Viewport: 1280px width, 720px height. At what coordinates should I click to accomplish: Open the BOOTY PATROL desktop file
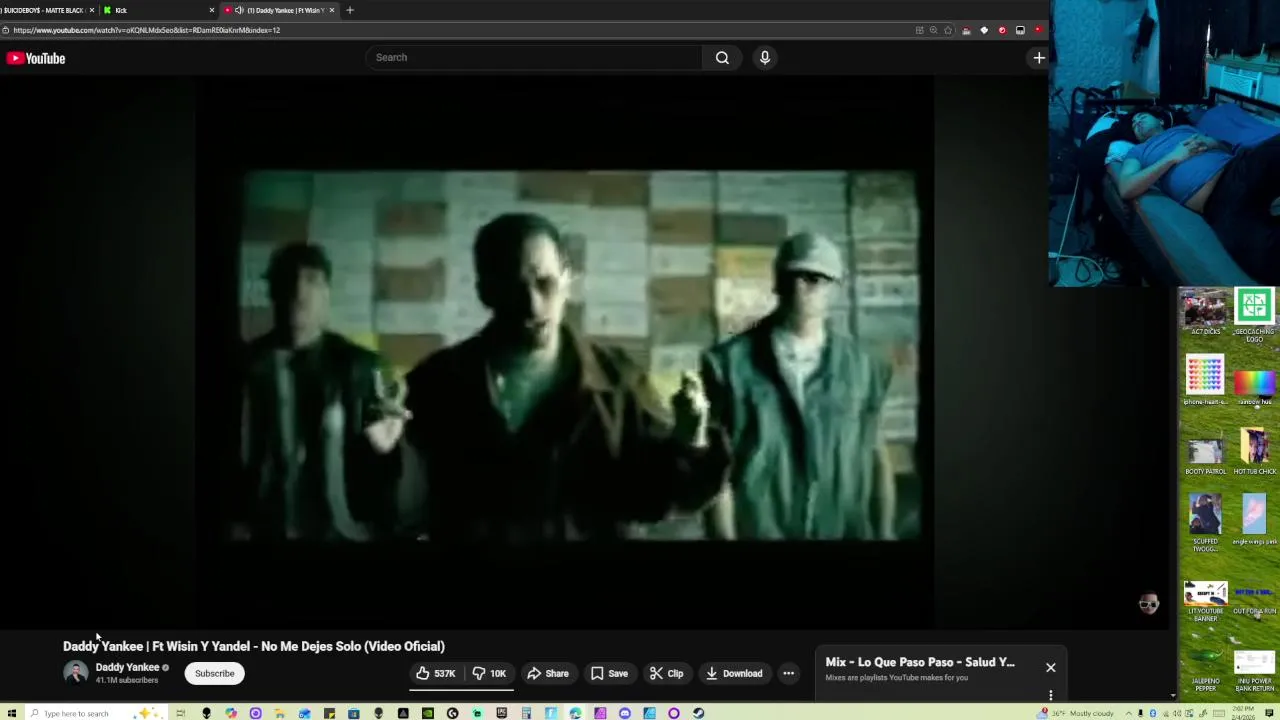1205,456
